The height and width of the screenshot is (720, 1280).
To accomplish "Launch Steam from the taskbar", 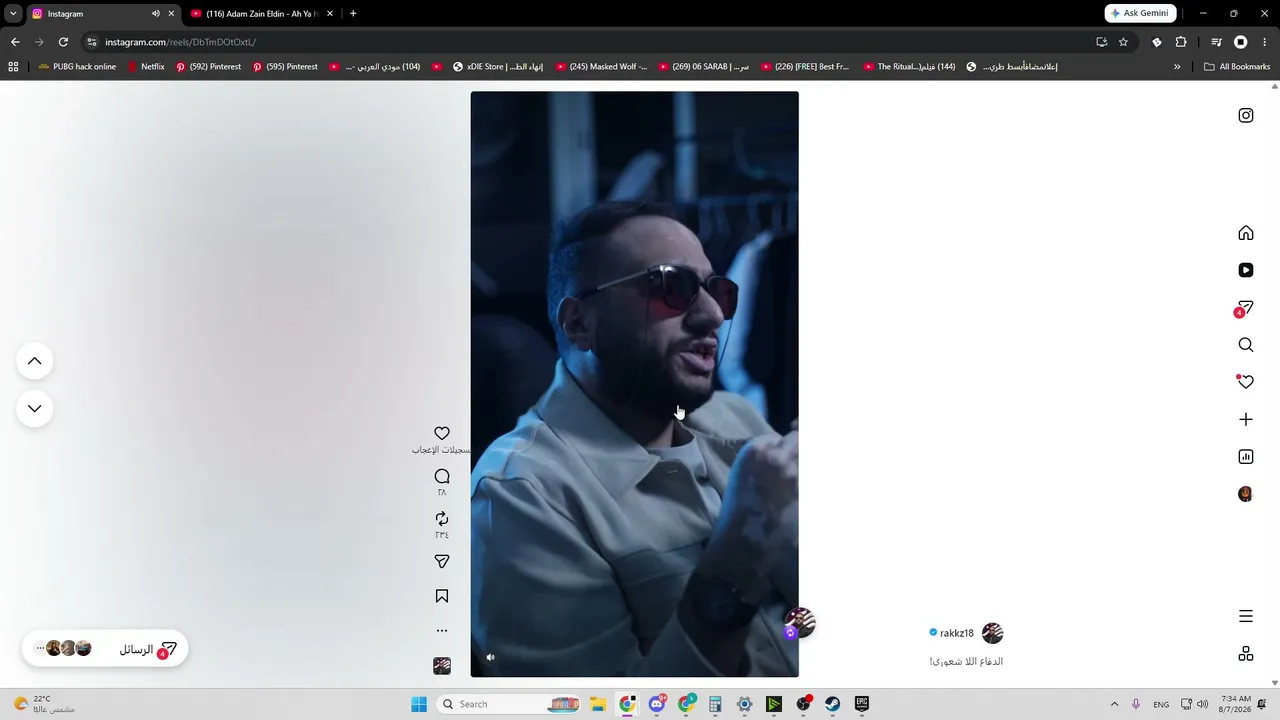I will tap(832, 704).
